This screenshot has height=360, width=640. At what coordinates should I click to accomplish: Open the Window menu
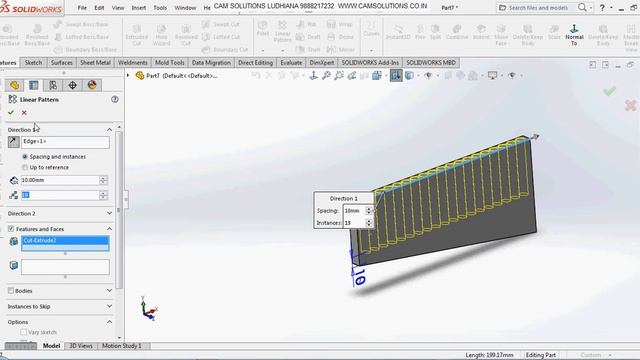point(185,8)
